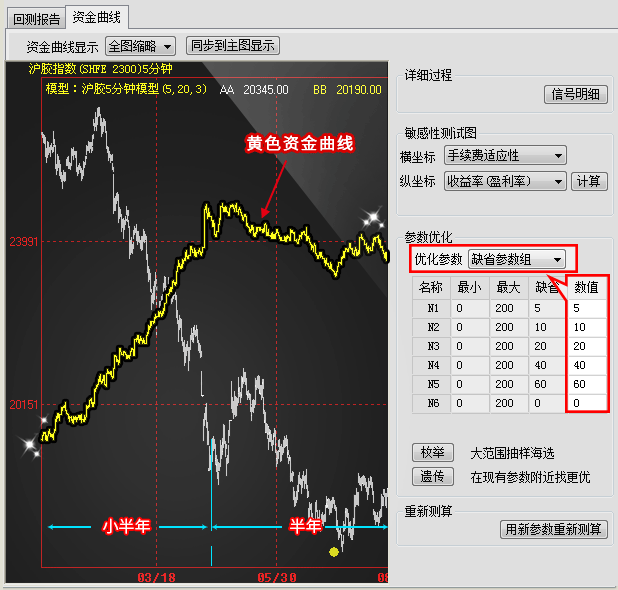Click the N5 数值 field showing 60
The image size is (618, 590).
pyautogui.click(x=588, y=385)
